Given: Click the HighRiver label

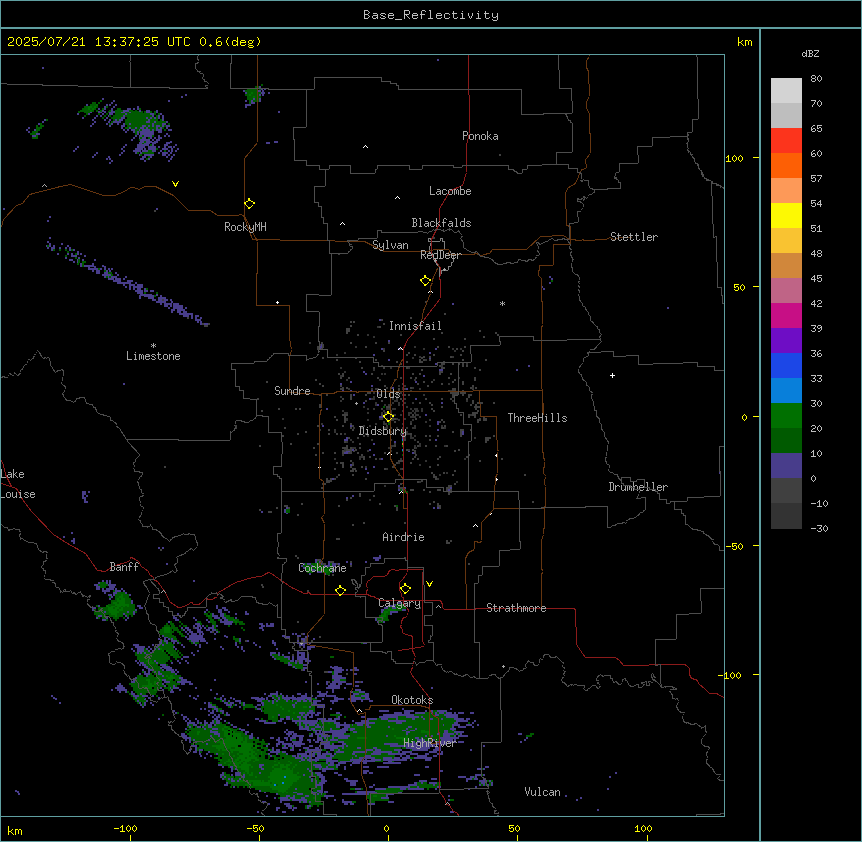Looking at the screenshot, I should (429, 743).
